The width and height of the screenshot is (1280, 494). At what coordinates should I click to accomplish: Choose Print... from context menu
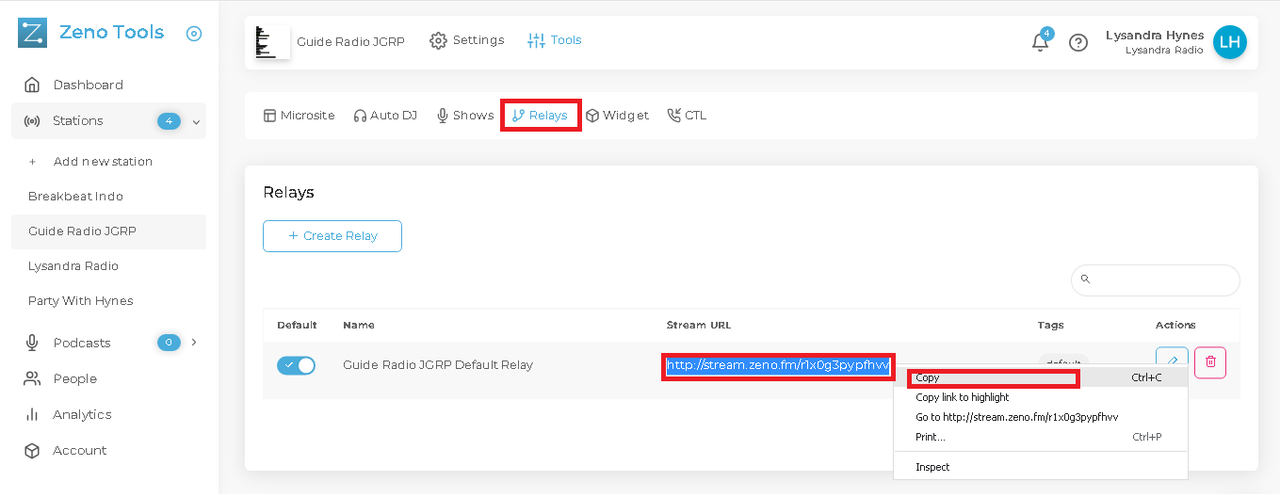(1040, 437)
